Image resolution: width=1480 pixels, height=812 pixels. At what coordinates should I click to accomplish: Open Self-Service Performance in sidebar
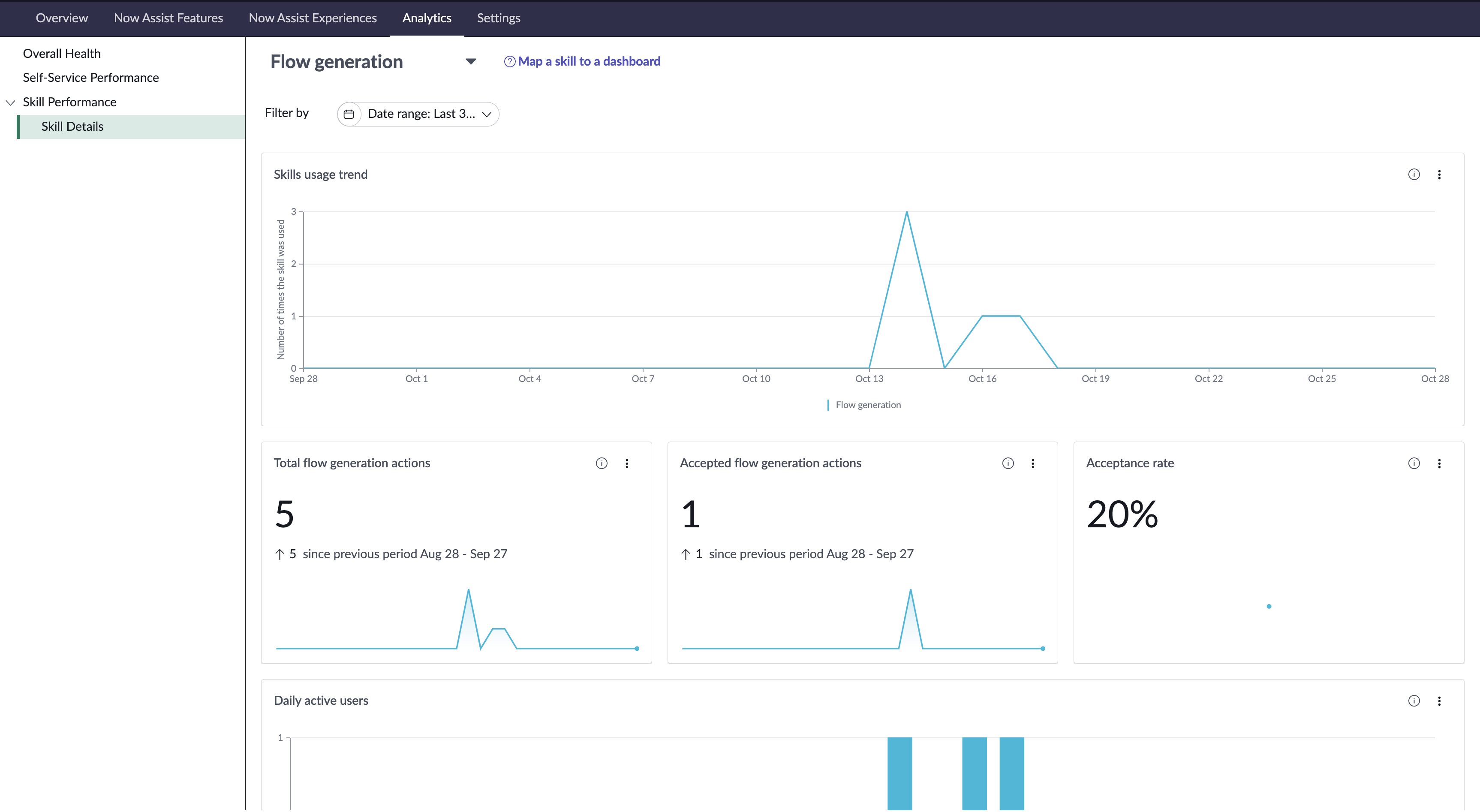point(91,78)
